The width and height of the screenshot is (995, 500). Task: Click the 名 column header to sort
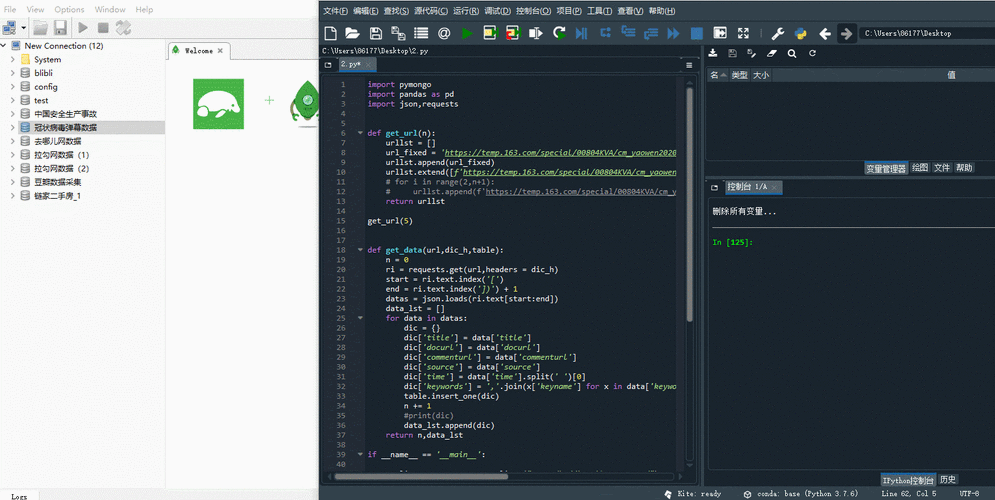click(717, 75)
